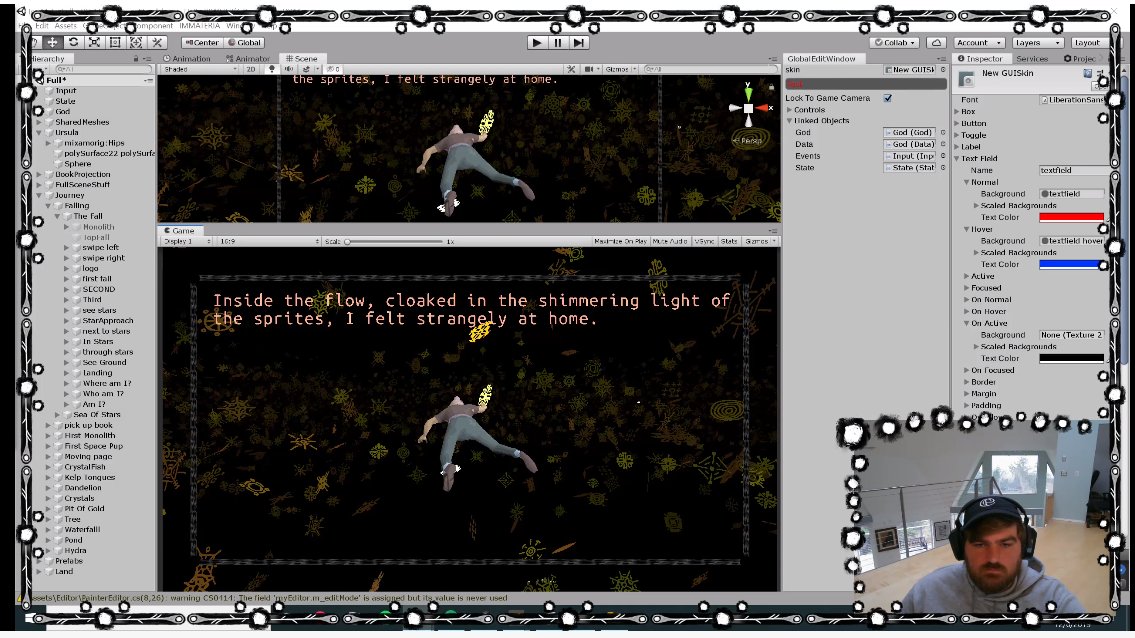
Task: Toggle VSync in Game view
Action: [704, 241]
